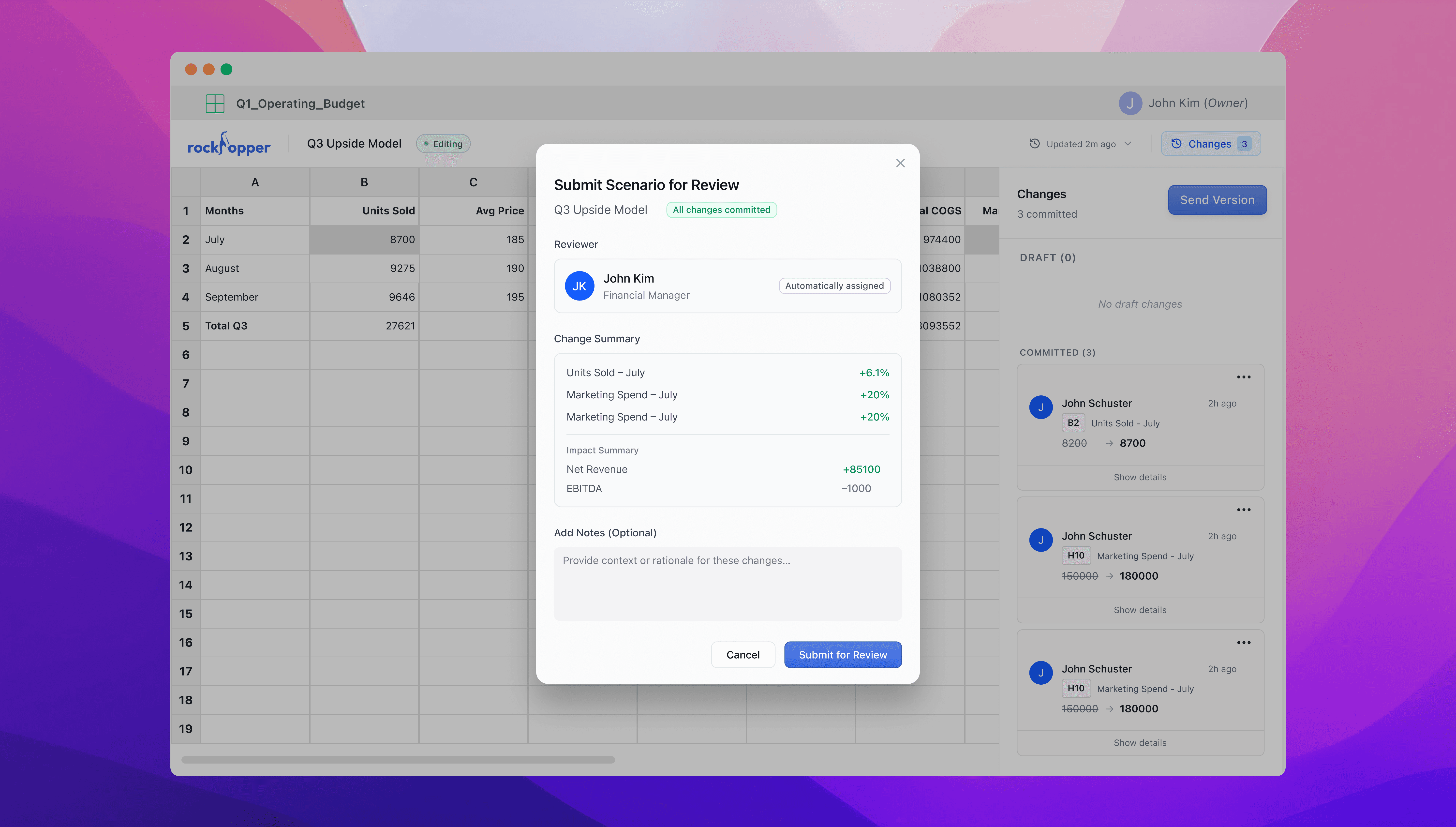Toggle the Changes panel button

pos(1210,144)
